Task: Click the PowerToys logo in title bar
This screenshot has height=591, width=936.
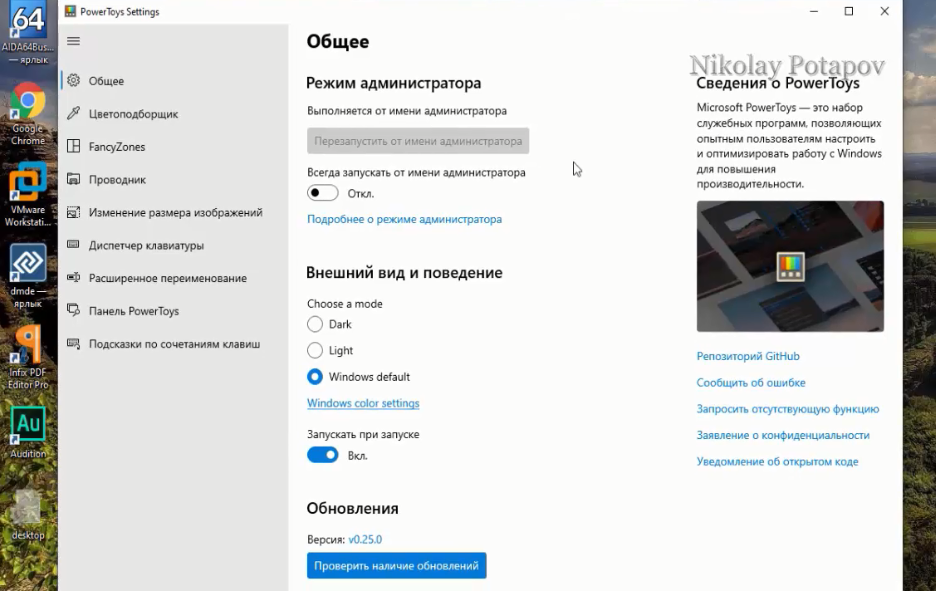Action: 70,11
